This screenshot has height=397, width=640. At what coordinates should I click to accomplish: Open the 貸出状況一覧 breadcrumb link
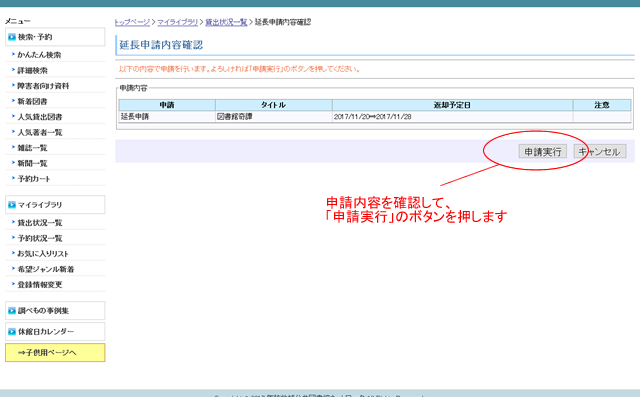[x=226, y=22]
